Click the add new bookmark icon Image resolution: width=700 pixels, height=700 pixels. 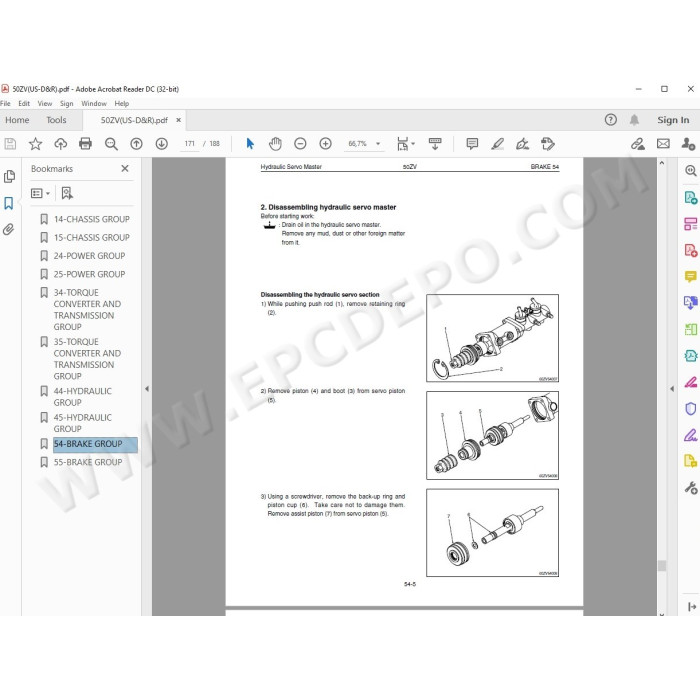click(67, 193)
